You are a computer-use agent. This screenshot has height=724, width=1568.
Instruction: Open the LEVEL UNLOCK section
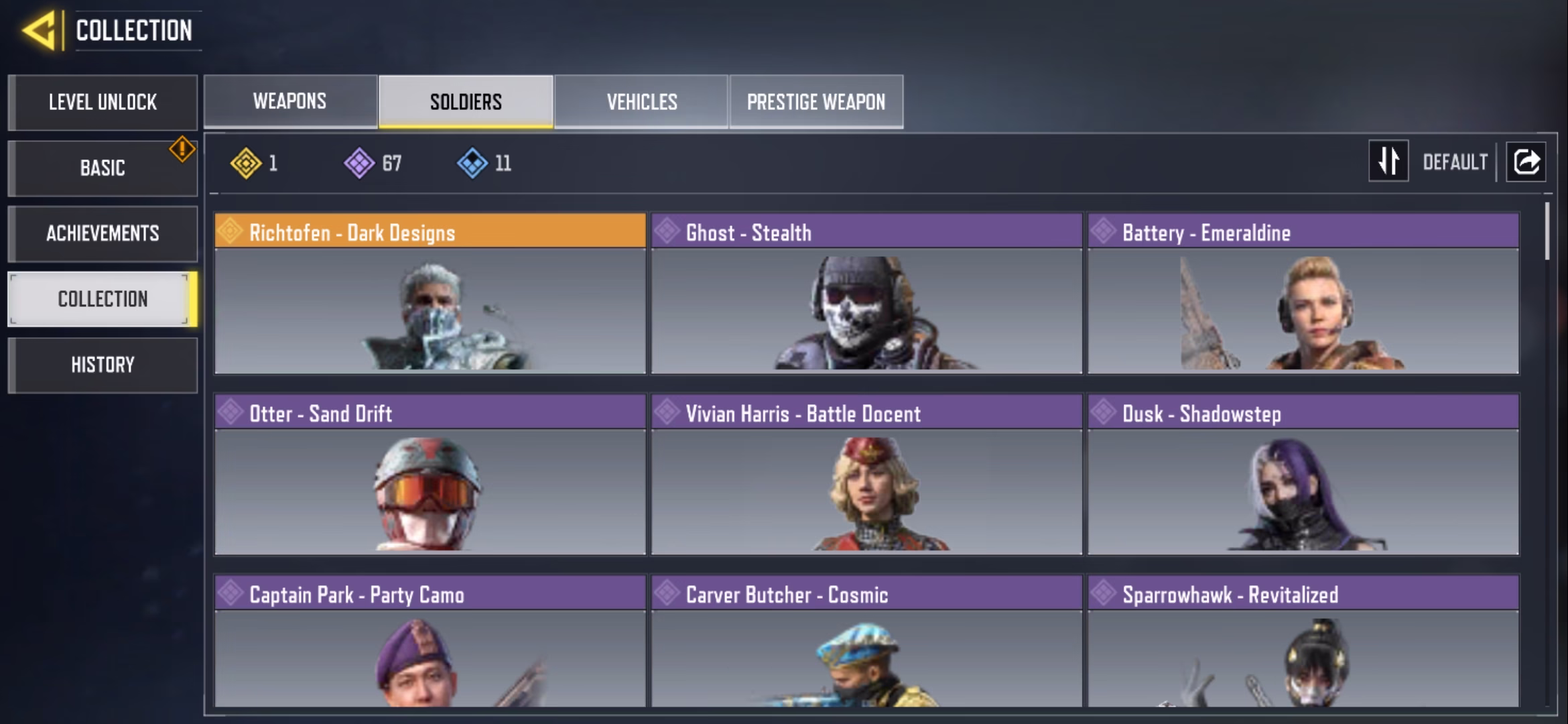pyautogui.click(x=103, y=102)
